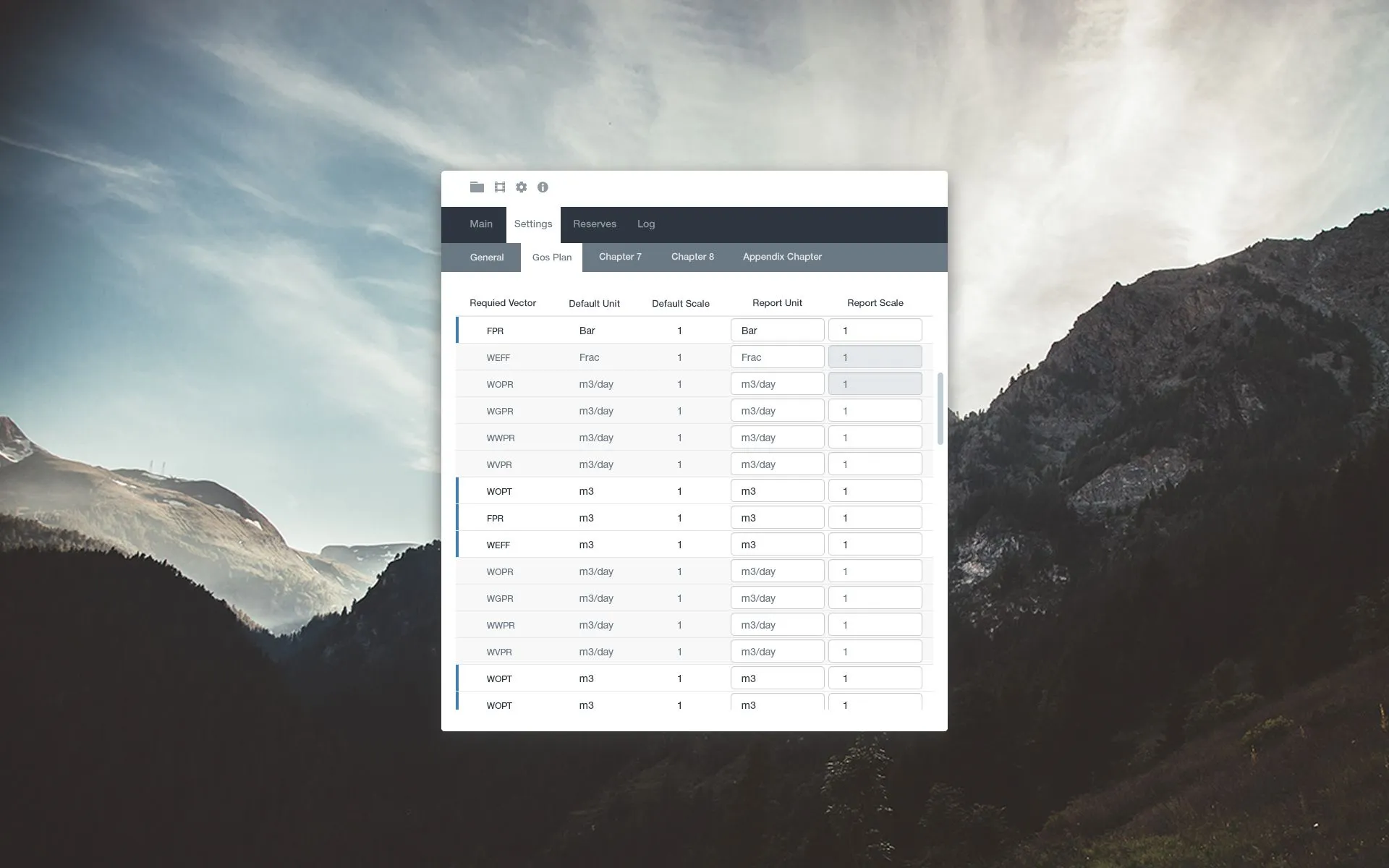This screenshot has height=868, width=1389.
Task: Click the Report Scale field in the FPR m3 row
Action: (x=875, y=517)
